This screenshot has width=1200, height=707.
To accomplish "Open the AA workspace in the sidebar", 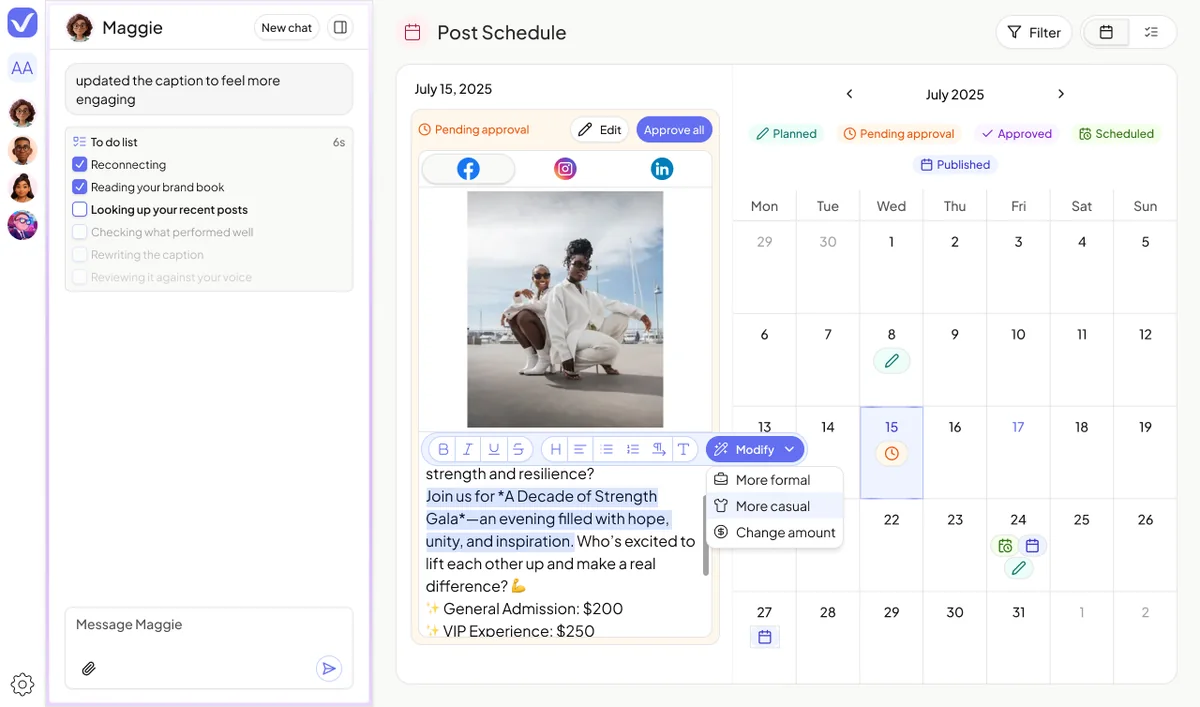I will (22, 68).
